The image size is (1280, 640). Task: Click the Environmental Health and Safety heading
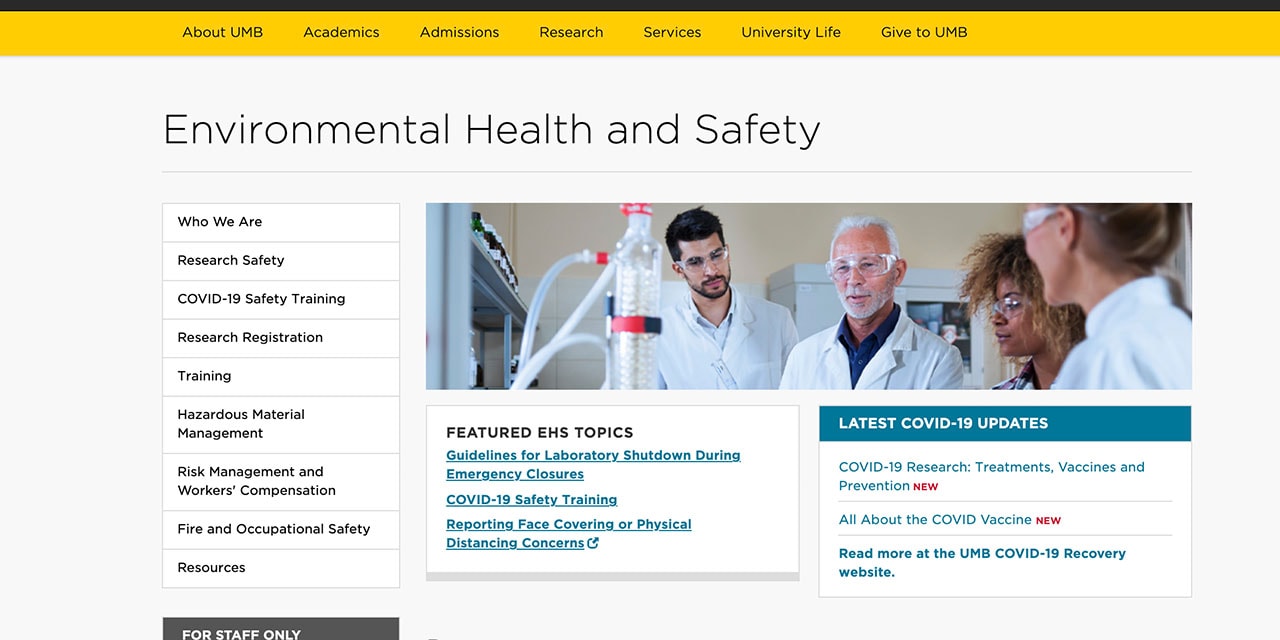(491, 130)
